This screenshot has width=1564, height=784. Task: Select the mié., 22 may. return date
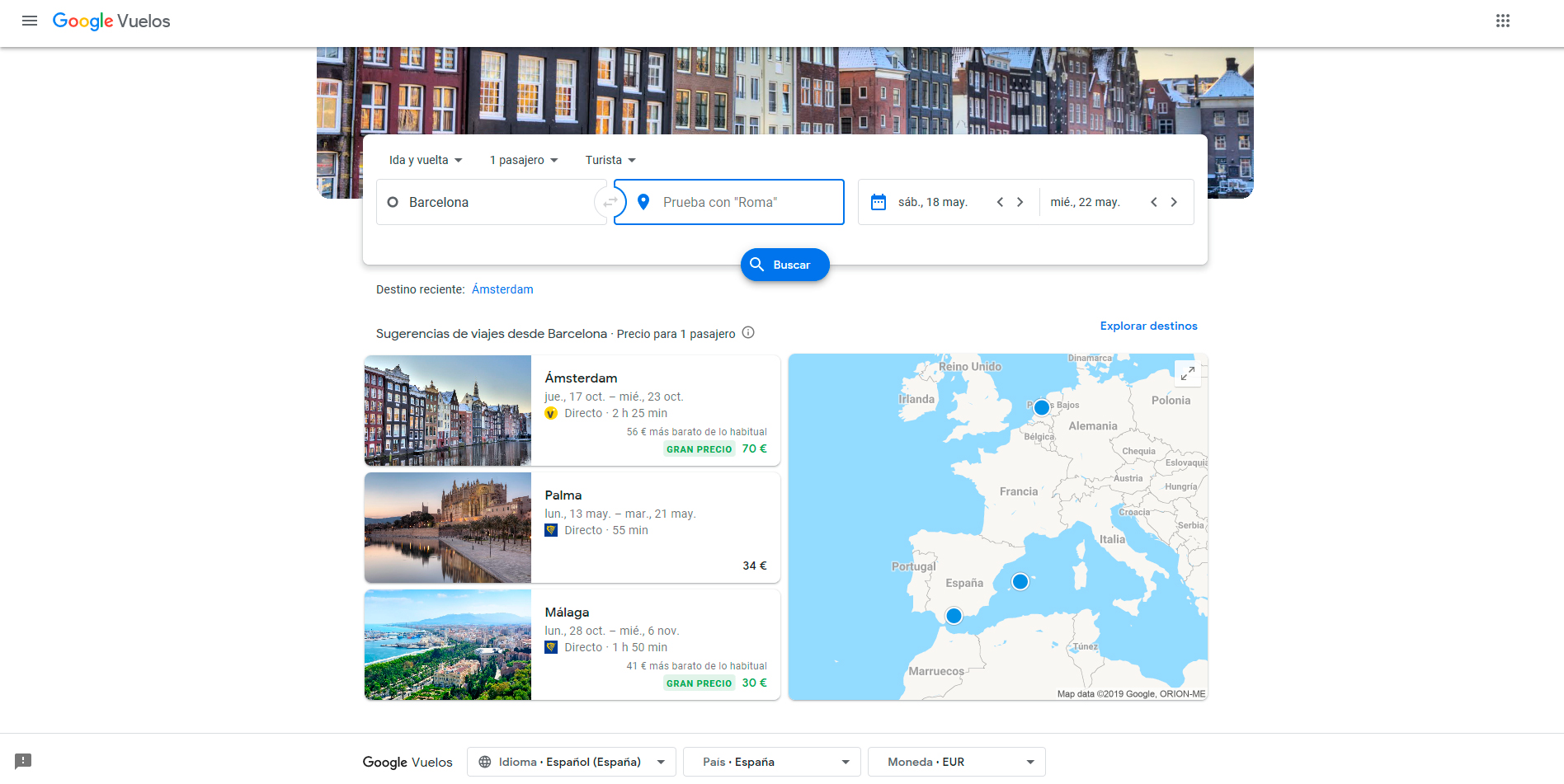pyautogui.click(x=1085, y=202)
